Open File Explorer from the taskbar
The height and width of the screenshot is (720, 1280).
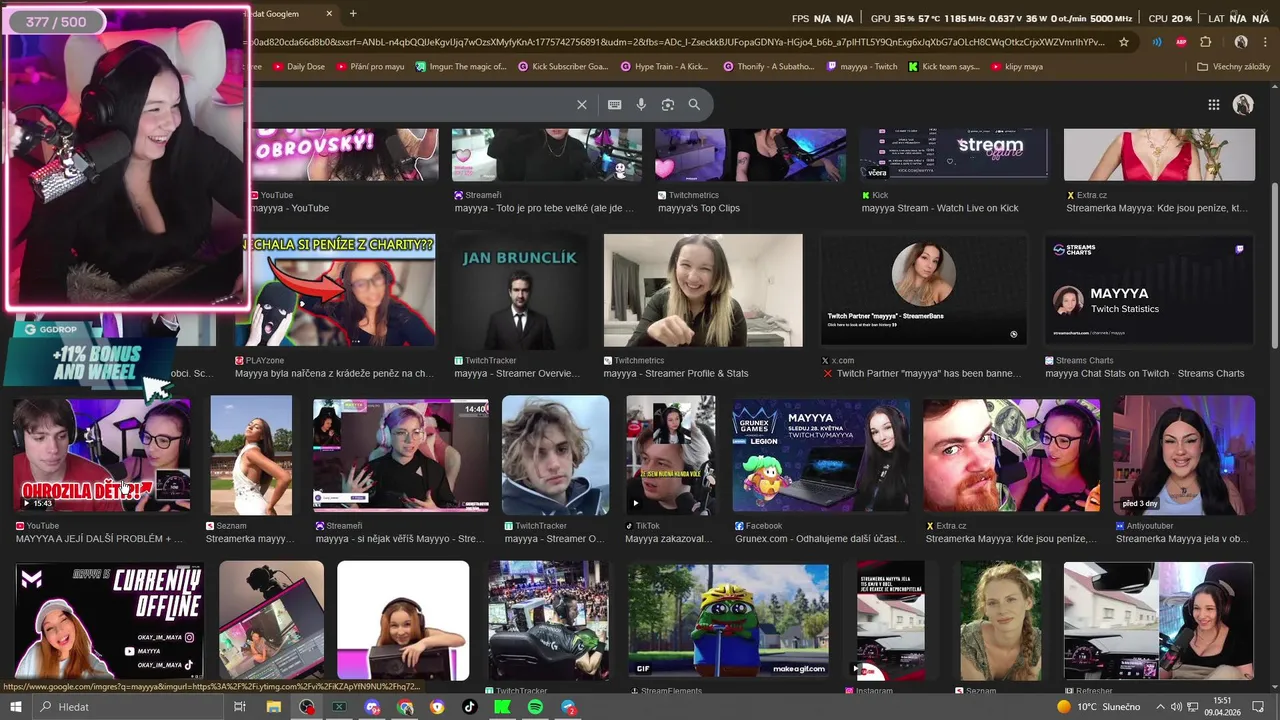(273, 707)
